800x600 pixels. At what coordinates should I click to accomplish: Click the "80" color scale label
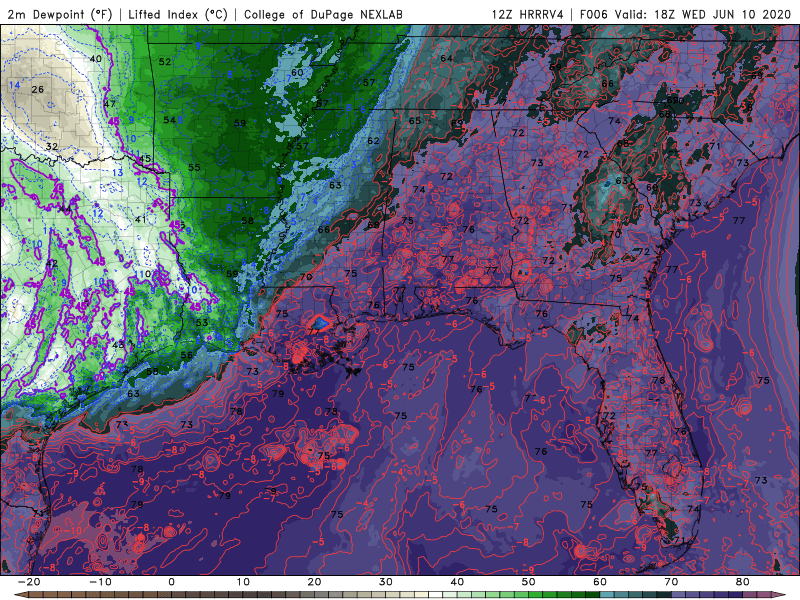click(743, 582)
